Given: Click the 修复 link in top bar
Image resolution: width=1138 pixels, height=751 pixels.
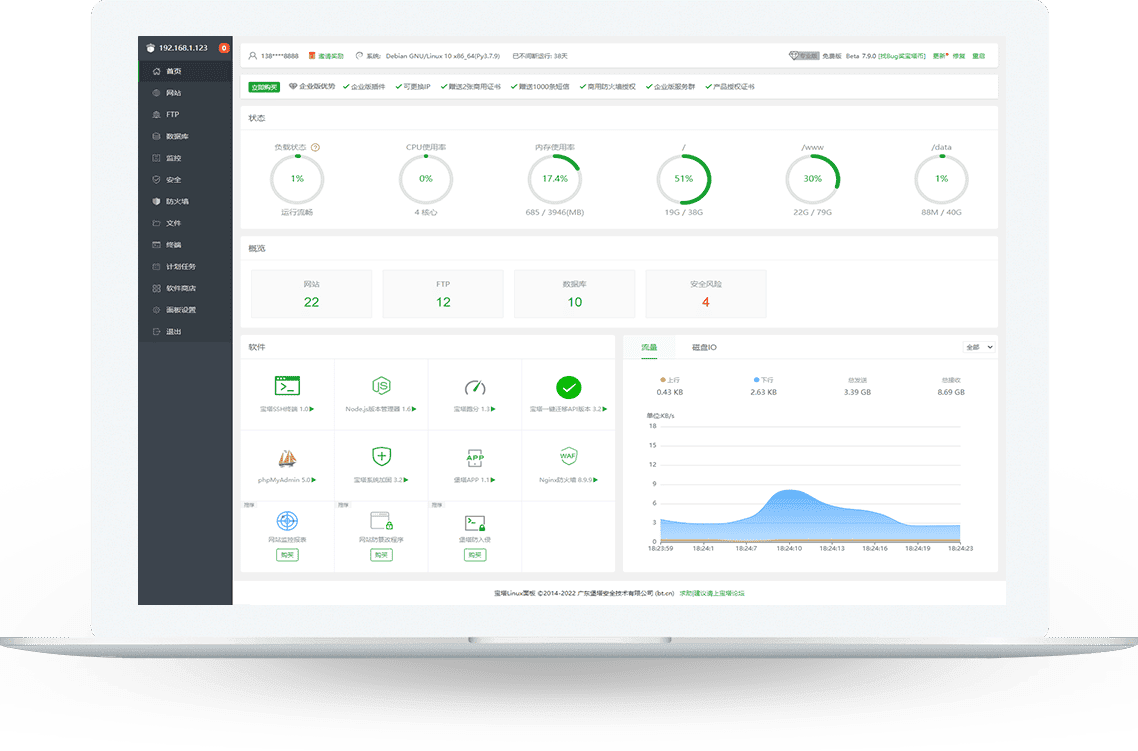Looking at the screenshot, I should (959, 56).
